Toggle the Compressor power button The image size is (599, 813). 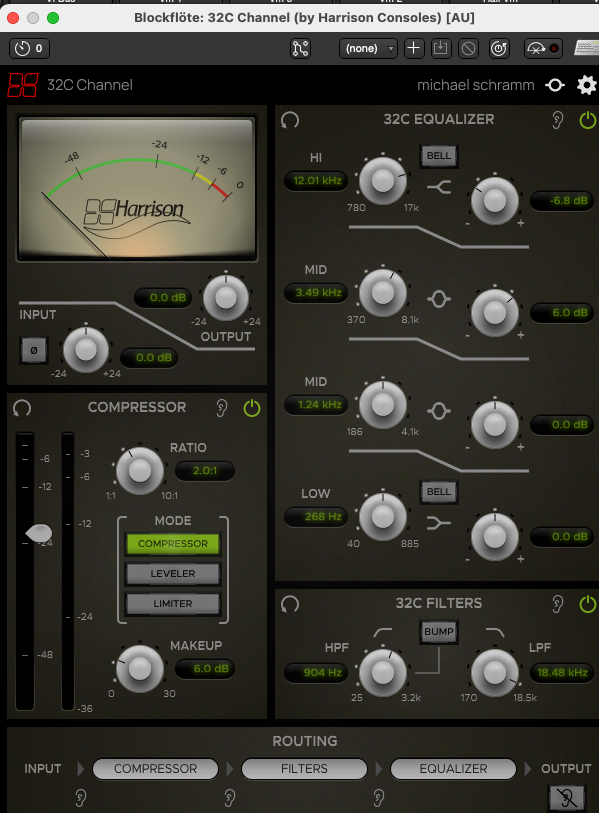pyautogui.click(x=252, y=408)
